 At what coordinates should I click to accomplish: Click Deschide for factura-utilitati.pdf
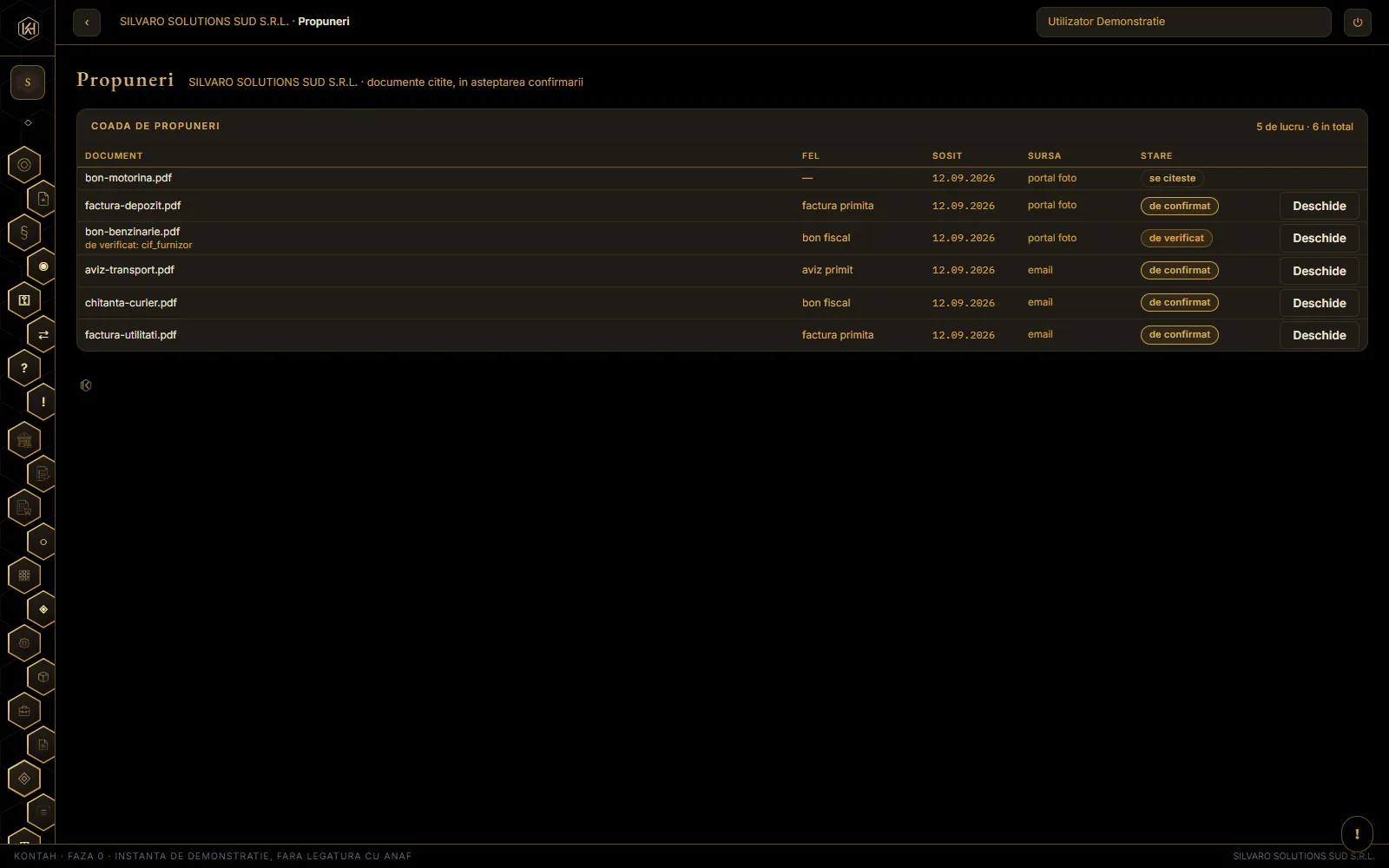click(1320, 335)
